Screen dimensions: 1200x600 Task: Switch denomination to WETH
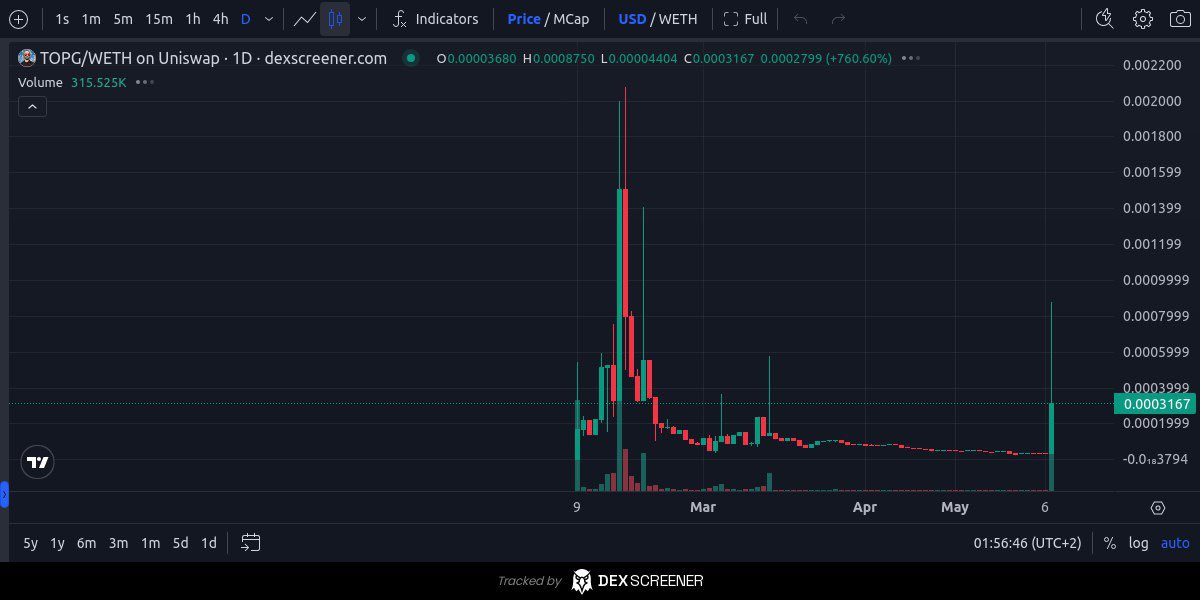click(x=678, y=19)
